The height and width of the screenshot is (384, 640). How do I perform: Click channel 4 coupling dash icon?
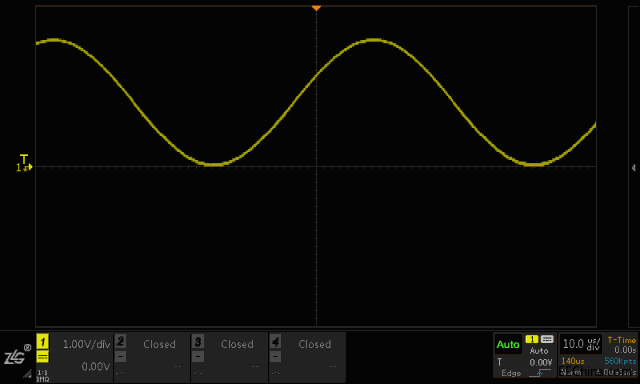click(x=276, y=357)
